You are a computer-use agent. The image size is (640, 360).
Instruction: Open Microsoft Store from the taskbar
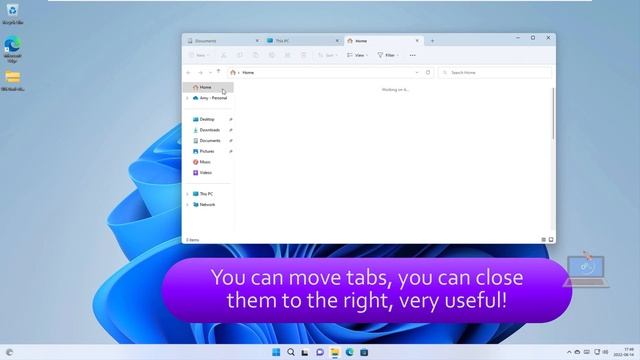pos(364,352)
